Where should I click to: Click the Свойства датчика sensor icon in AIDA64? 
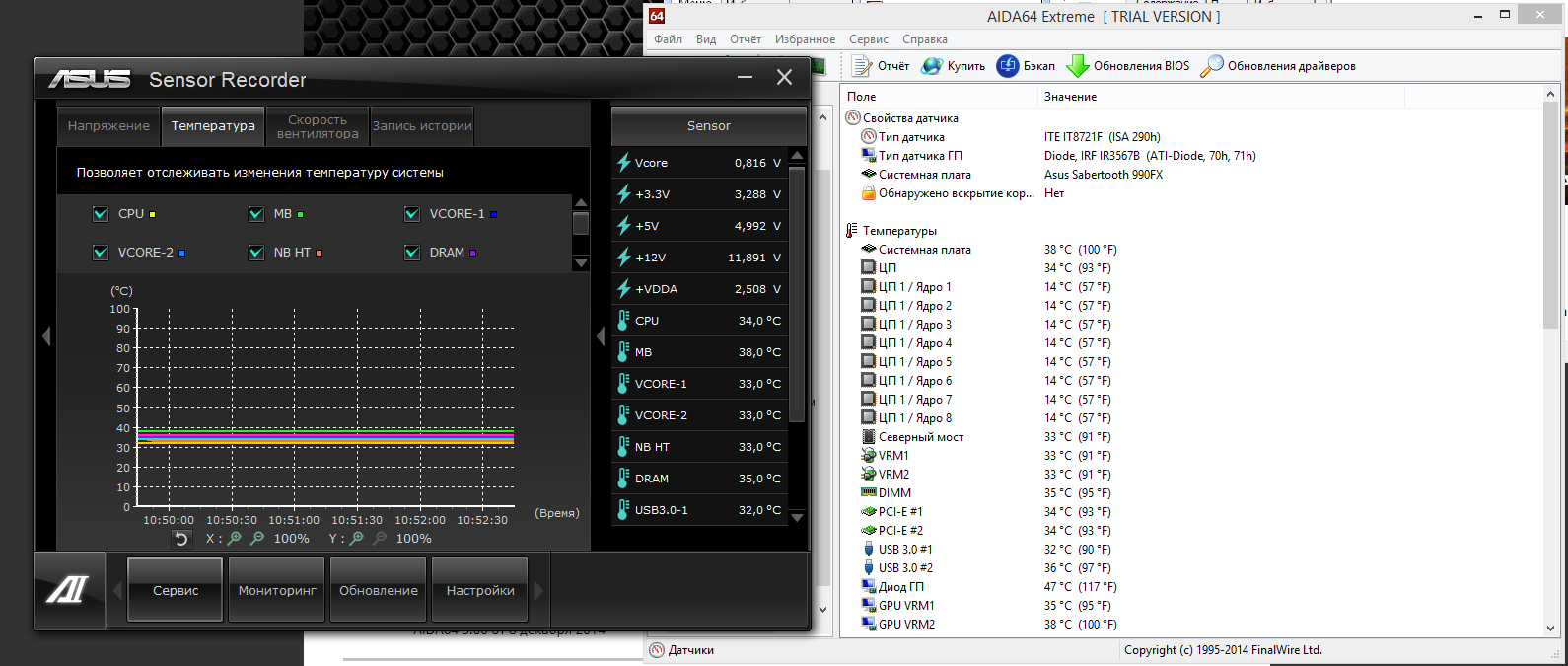tap(853, 118)
